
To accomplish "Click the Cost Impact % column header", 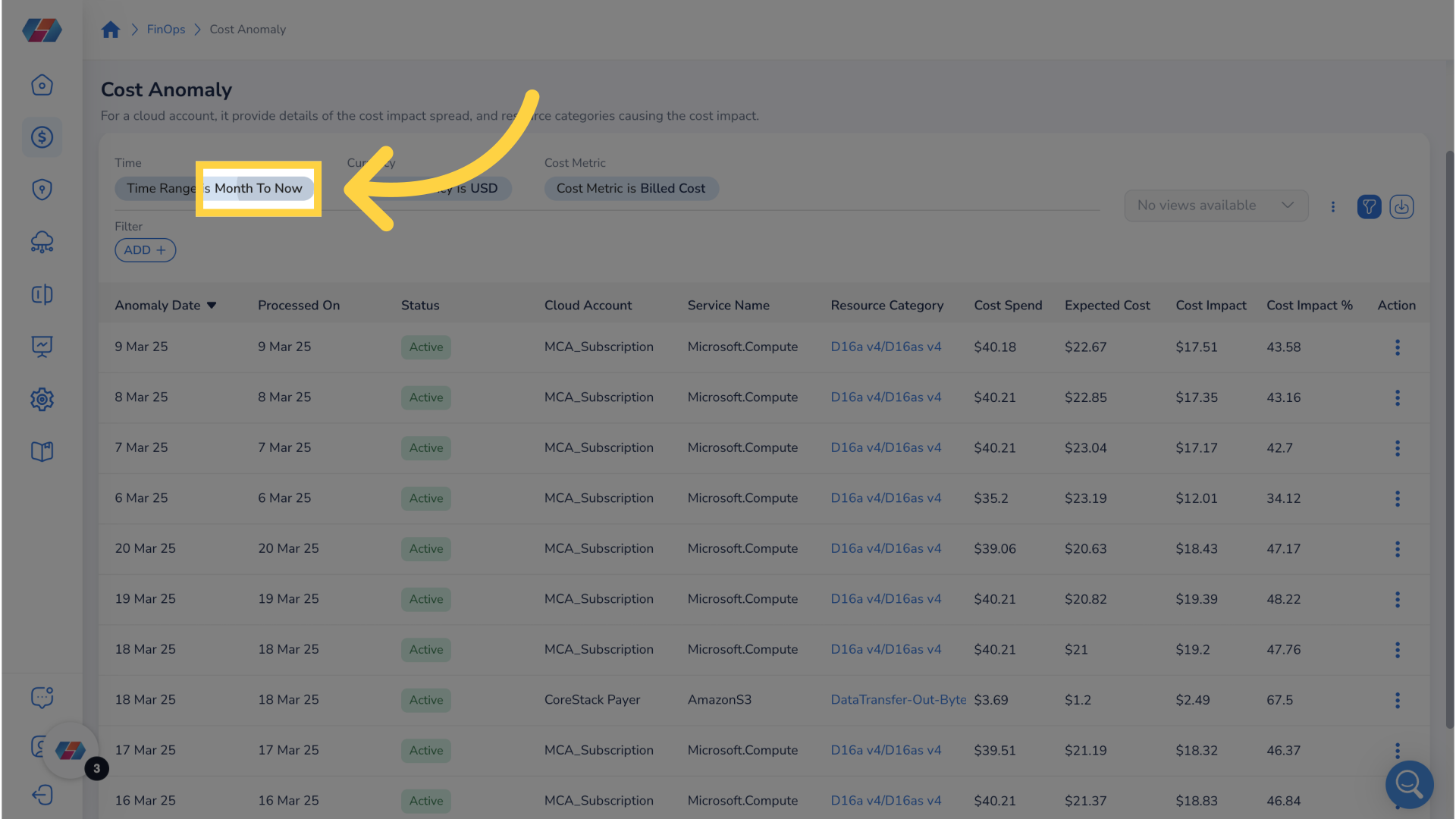I will tap(1310, 305).
